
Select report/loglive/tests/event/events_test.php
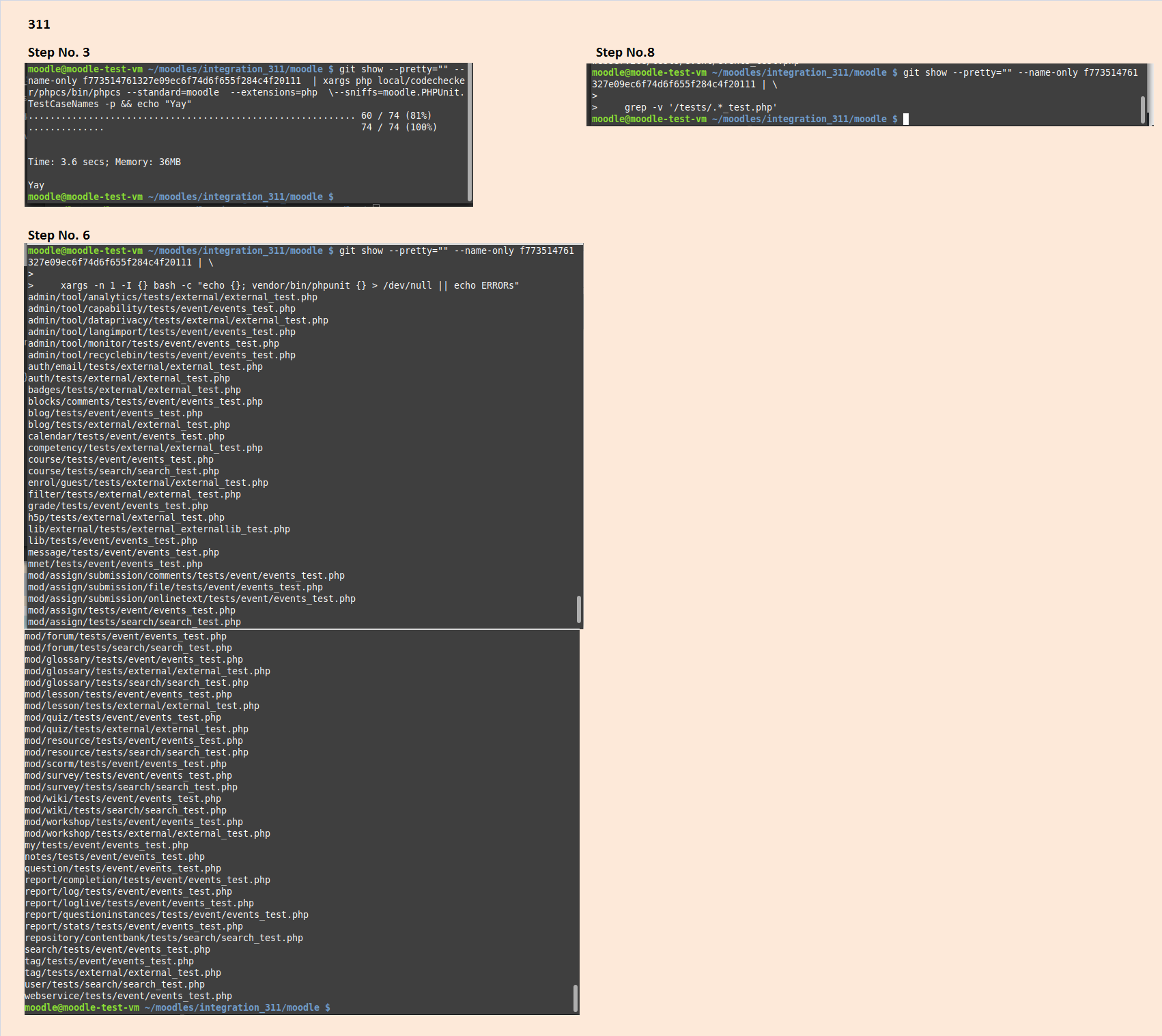(139, 904)
